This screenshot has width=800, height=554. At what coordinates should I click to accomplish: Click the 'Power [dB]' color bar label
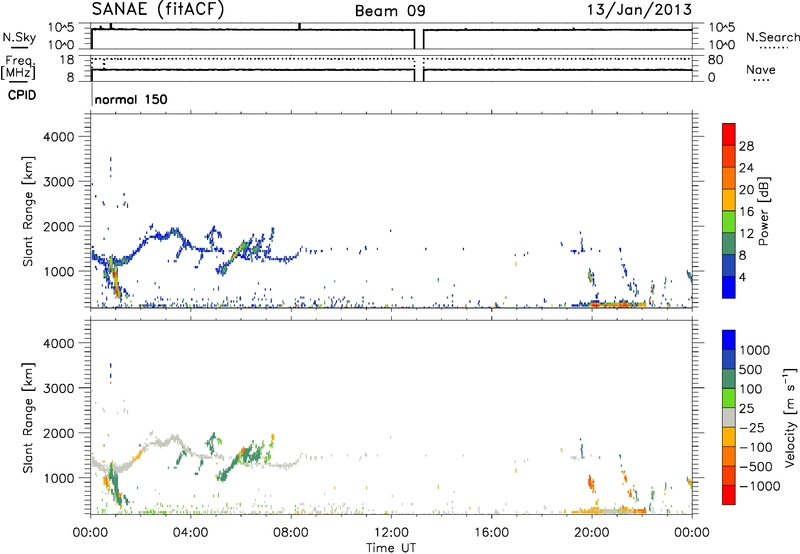click(x=764, y=211)
